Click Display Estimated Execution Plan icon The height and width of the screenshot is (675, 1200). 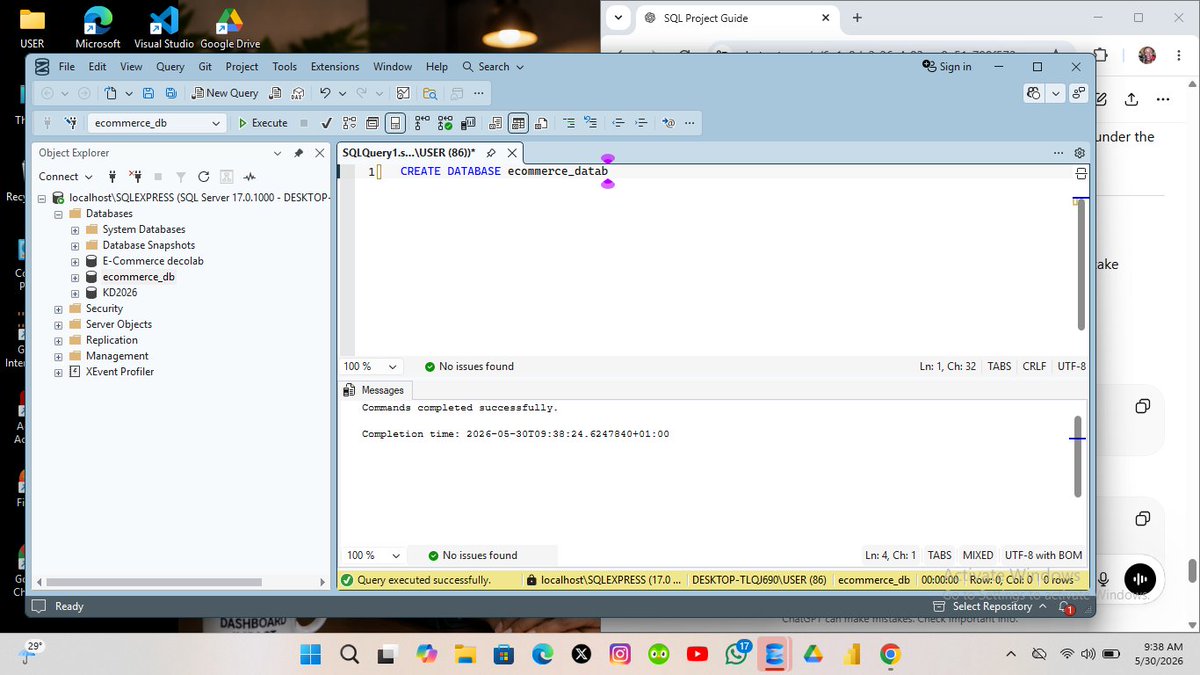[350, 123]
